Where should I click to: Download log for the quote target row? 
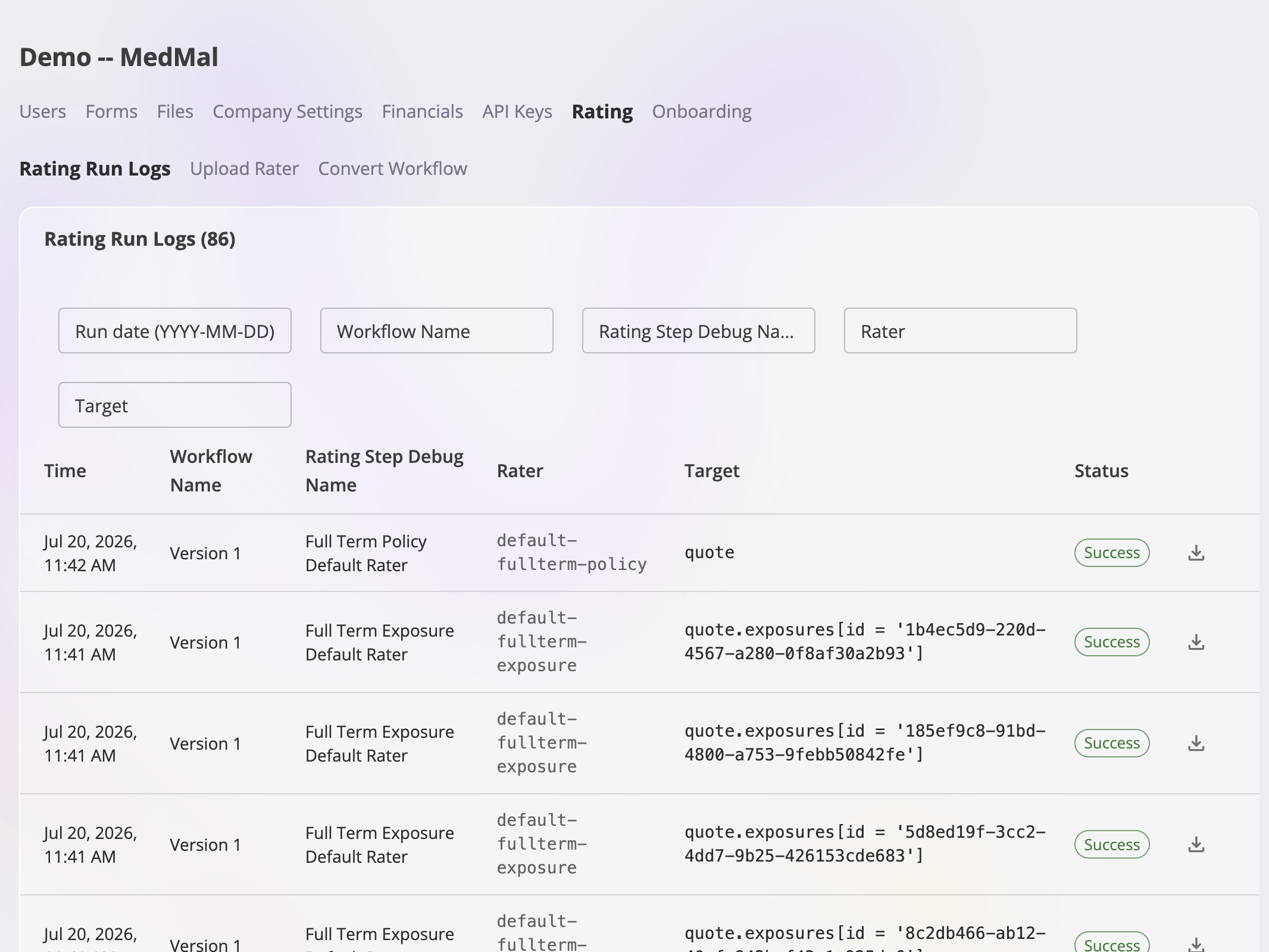tap(1196, 553)
